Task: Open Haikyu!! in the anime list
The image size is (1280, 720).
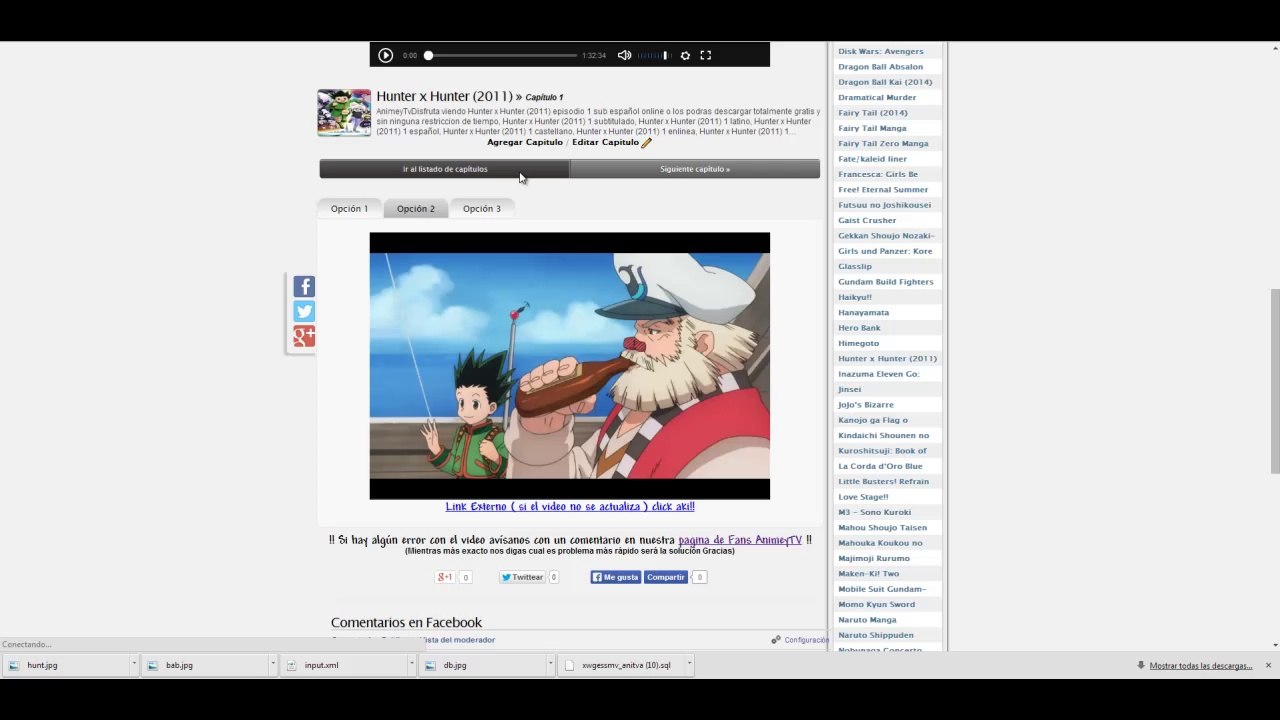Action: 855,297
